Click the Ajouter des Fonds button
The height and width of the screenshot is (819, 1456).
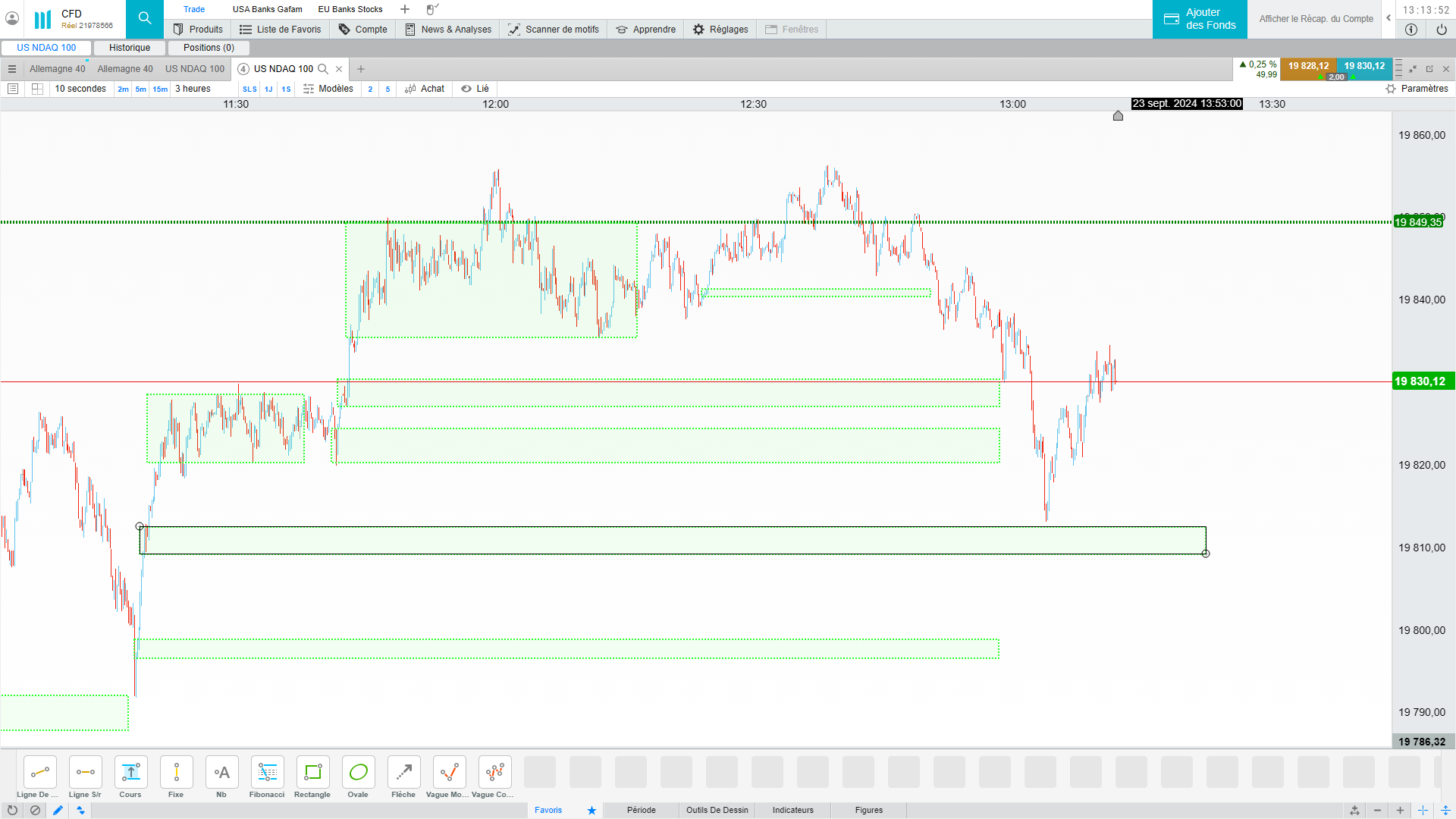pyautogui.click(x=1200, y=19)
